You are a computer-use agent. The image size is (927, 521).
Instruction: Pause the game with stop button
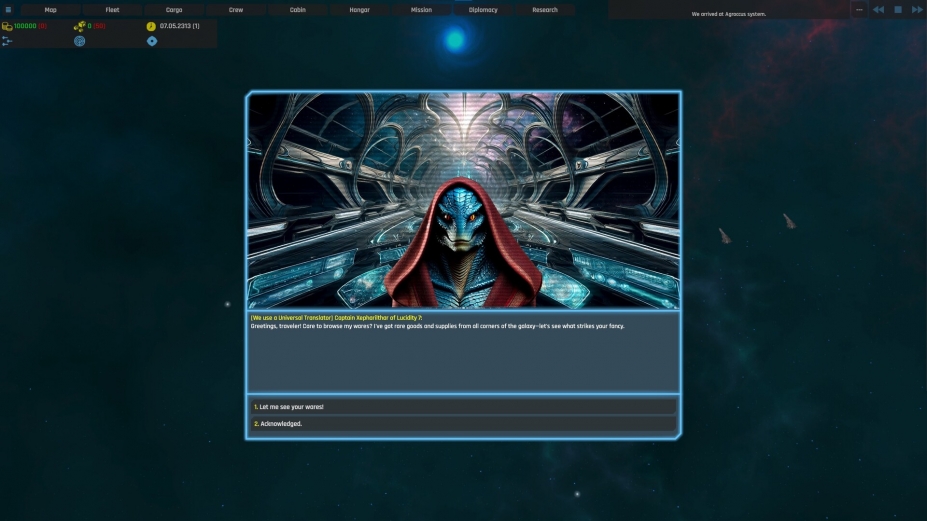(x=897, y=10)
